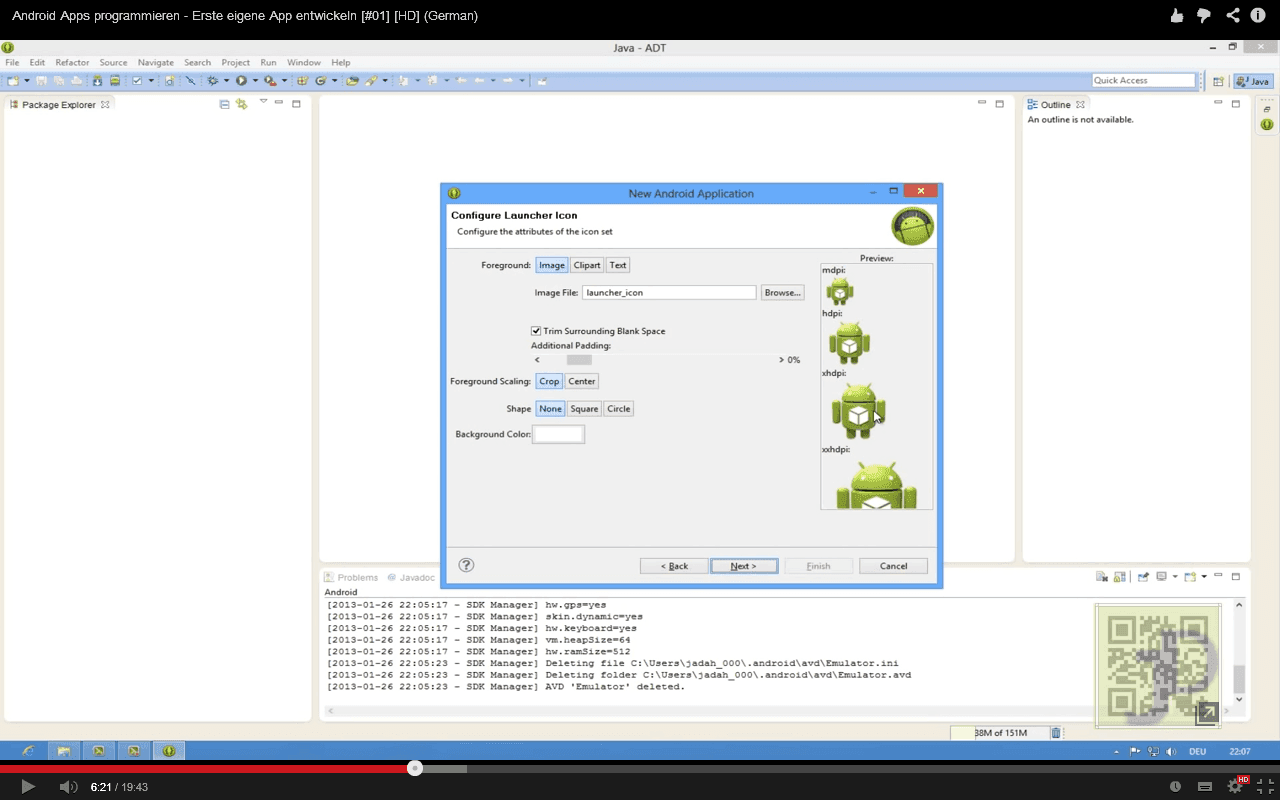The height and width of the screenshot is (800, 1280).
Task: Click the Cancel button
Action: [x=893, y=566]
